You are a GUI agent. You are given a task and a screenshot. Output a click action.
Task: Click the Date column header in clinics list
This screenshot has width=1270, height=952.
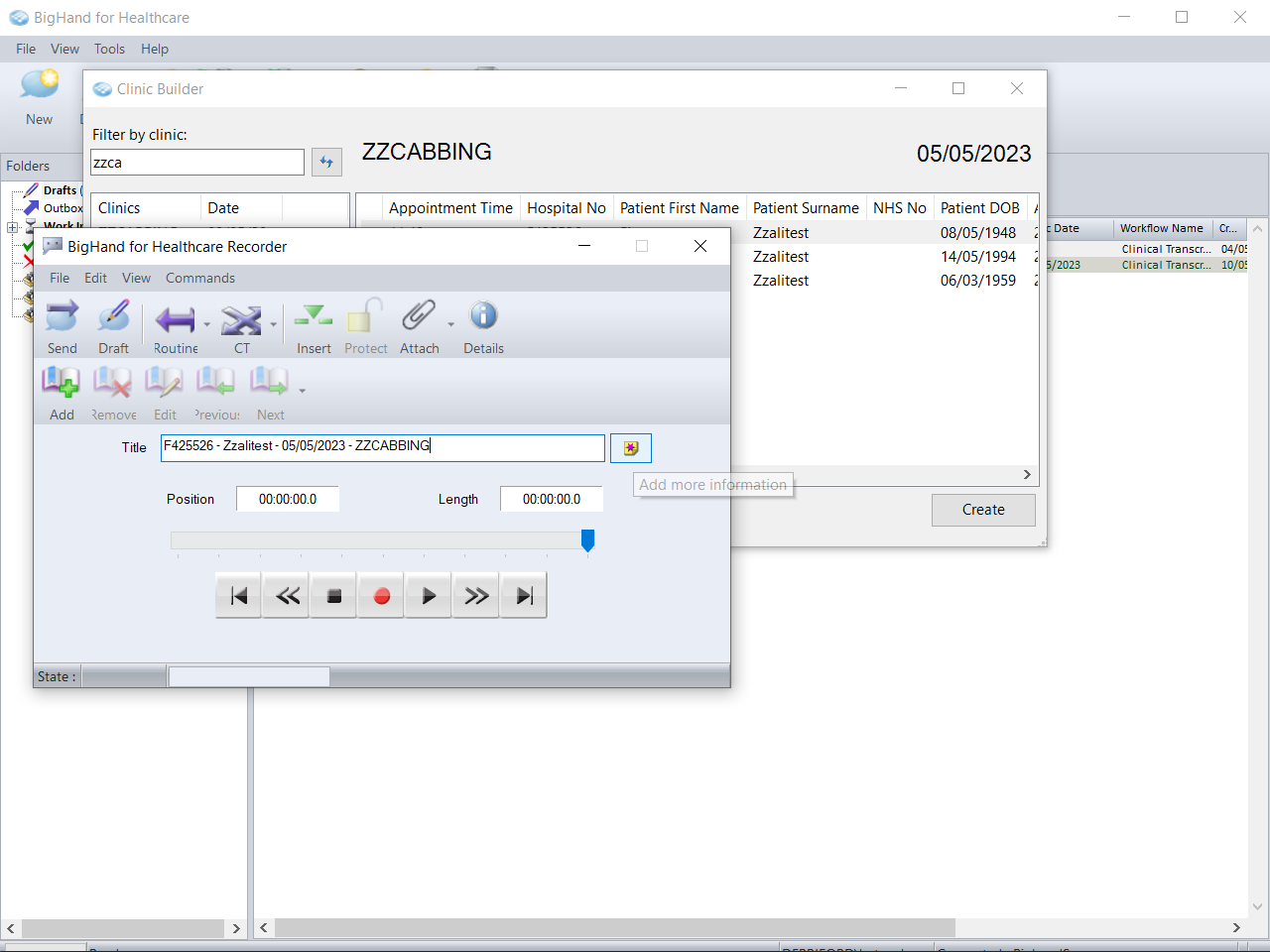pyautogui.click(x=241, y=207)
